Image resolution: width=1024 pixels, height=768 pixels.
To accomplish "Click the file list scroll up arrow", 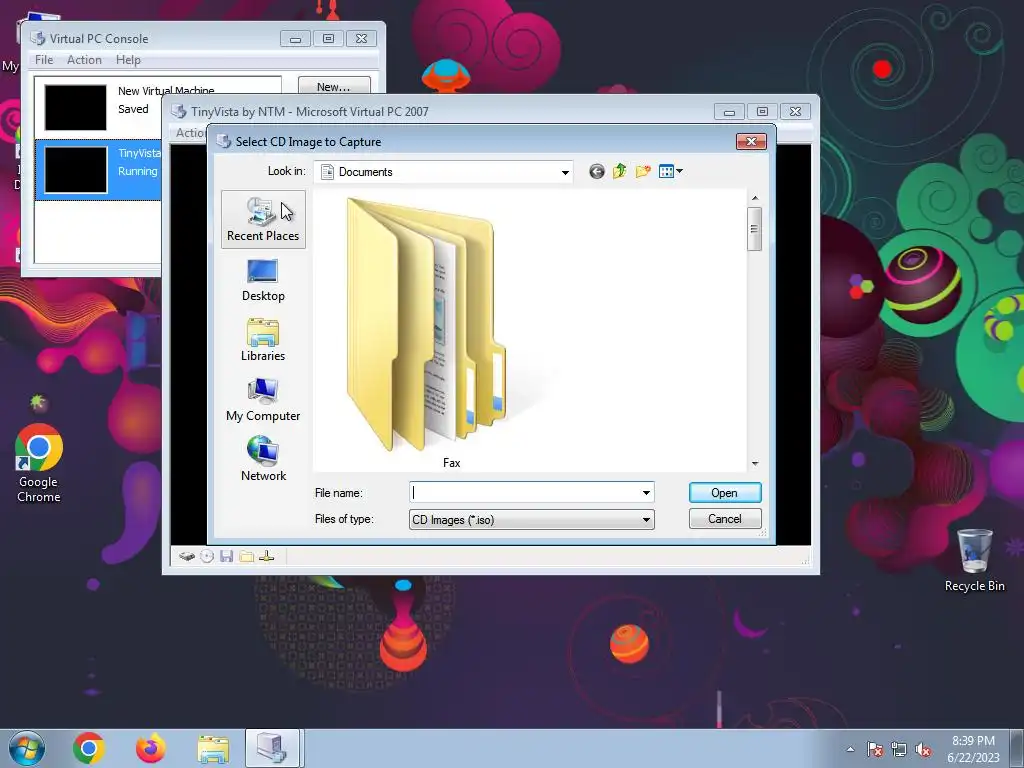I will tap(755, 198).
